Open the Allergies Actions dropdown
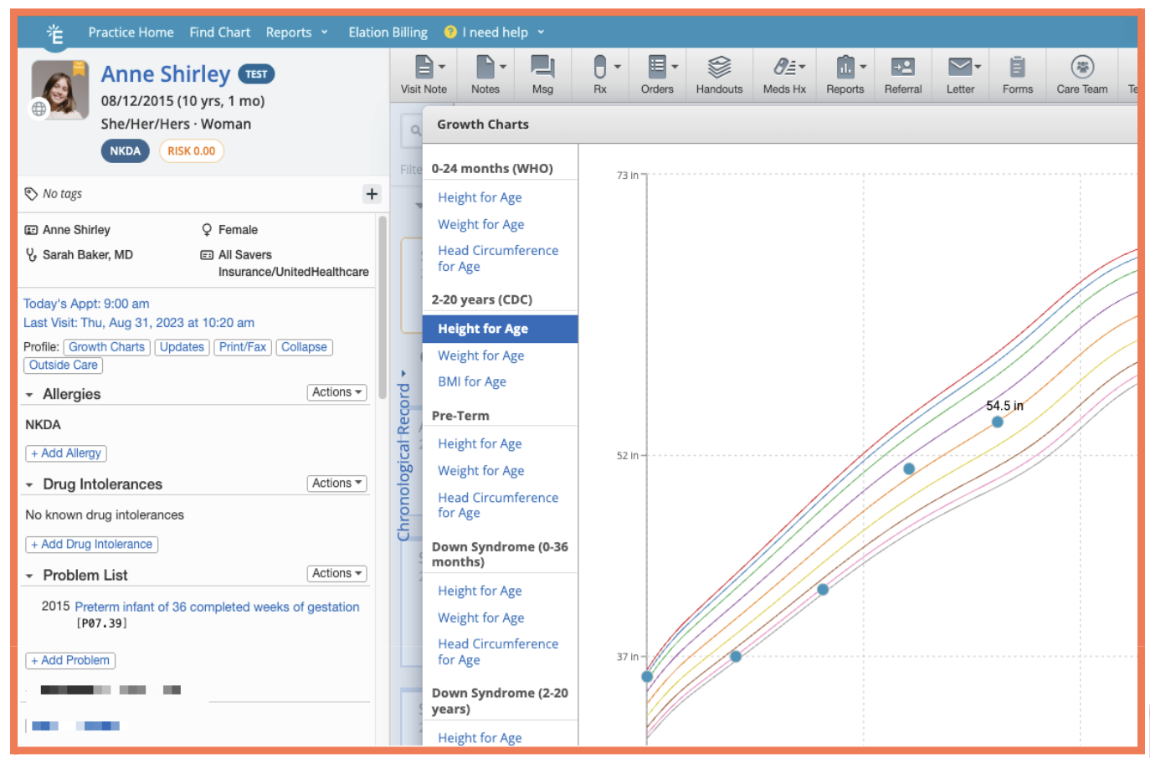Viewport: 1150px width, 758px height. click(x=337, y=393)
